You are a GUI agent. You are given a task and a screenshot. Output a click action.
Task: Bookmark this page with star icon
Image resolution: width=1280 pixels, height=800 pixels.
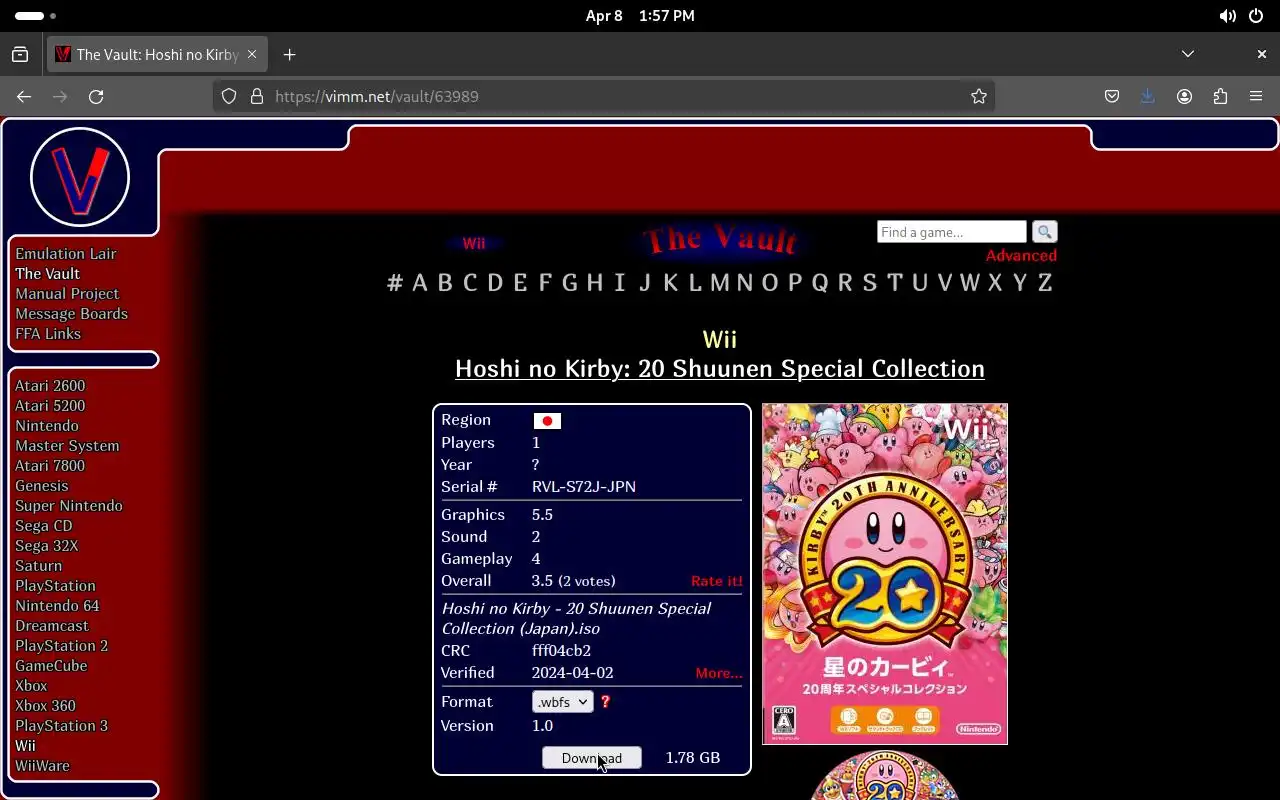(x=979, y=96)
